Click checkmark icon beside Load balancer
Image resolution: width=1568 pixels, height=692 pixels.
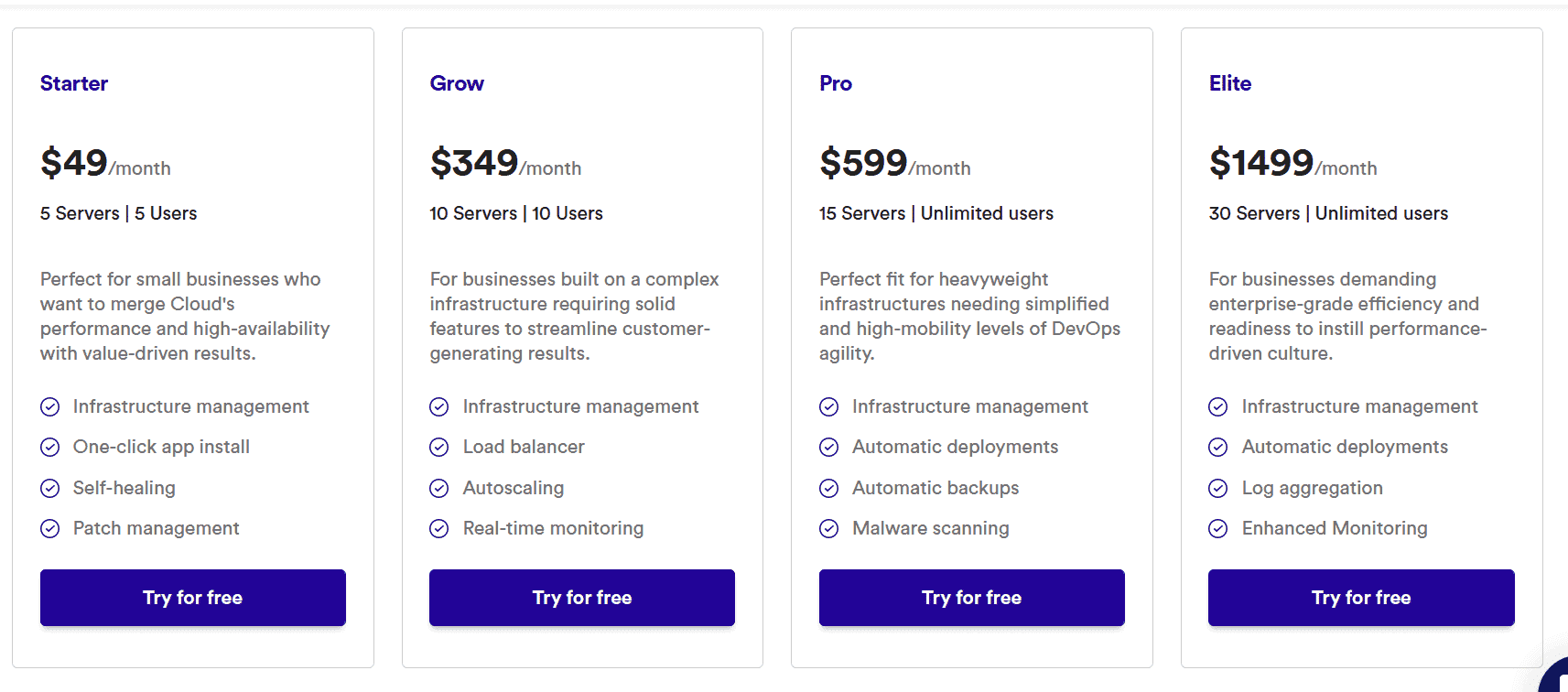(439, 448)
